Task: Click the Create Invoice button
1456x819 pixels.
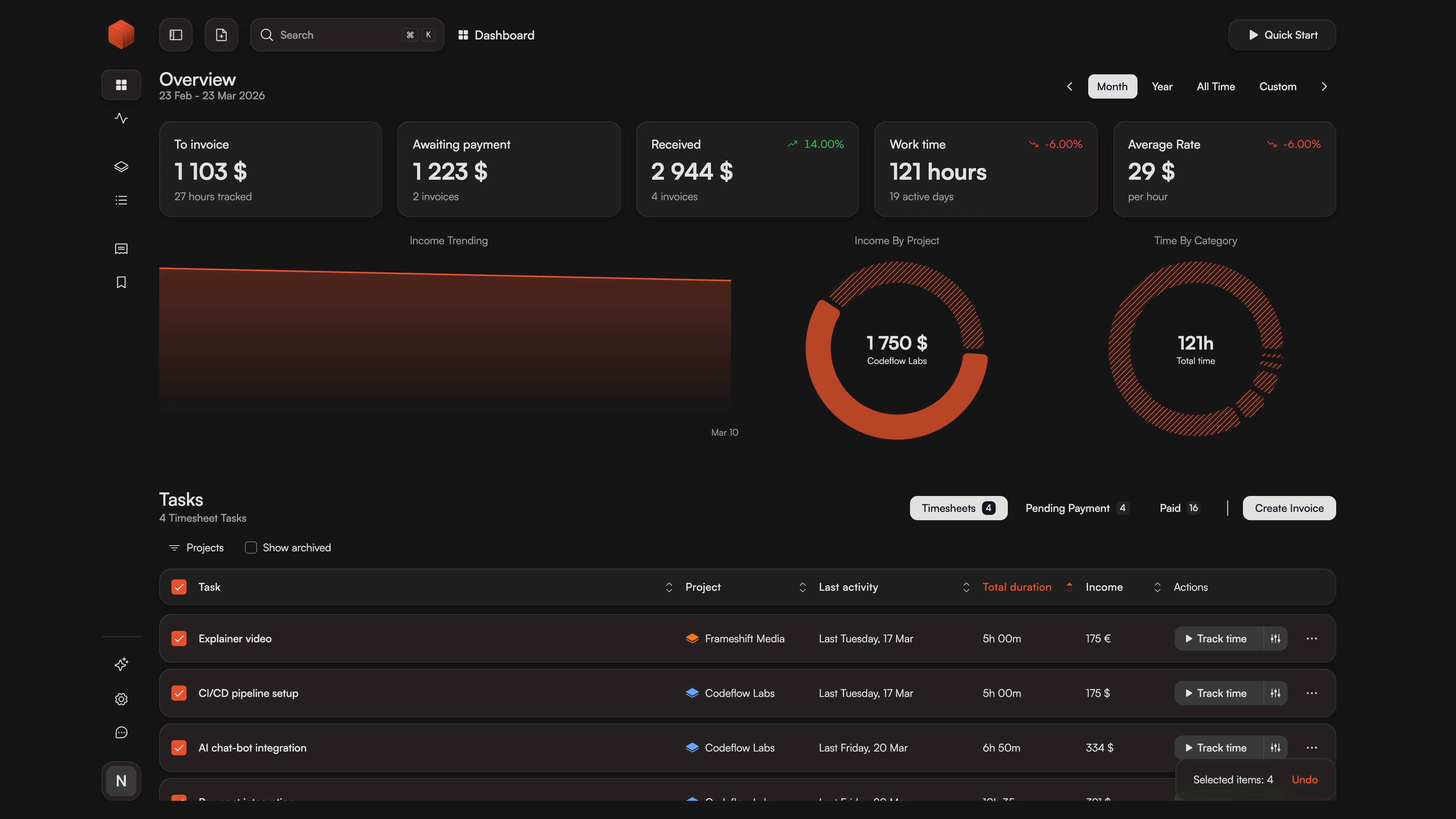Action: coord(1289,508)
